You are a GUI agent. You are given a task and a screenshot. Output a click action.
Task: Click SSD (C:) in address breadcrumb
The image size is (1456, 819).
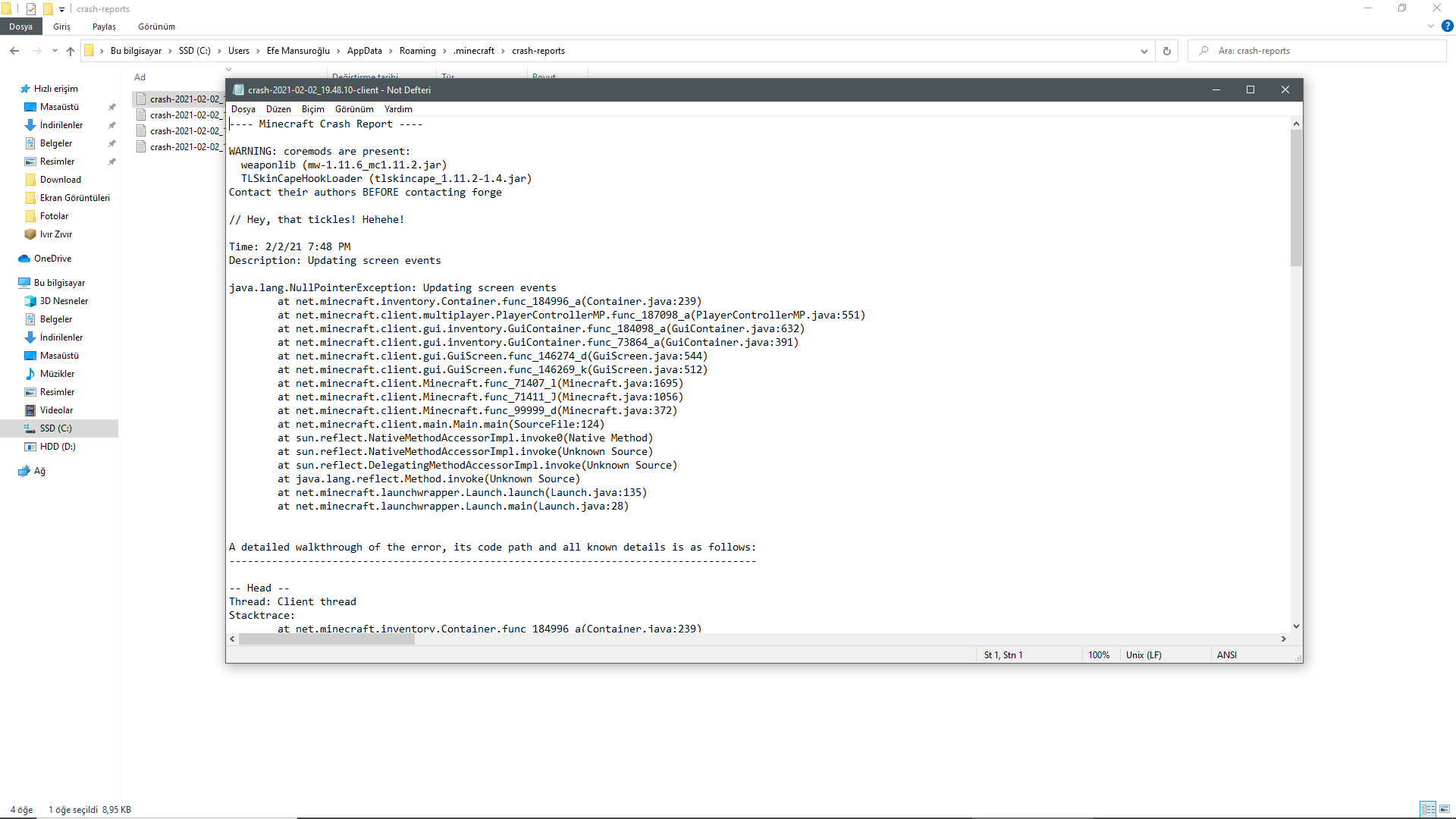point(195,51)
